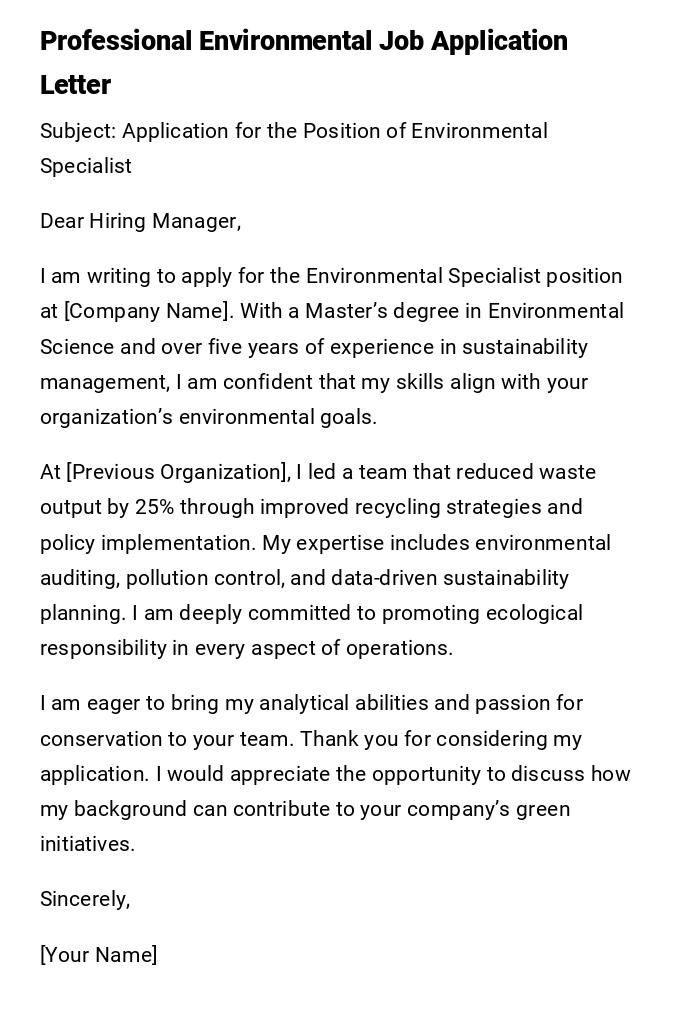
Task: Click the 'Sincerely,' closing line
Action: pyautogui.click(x=85, y=899)
